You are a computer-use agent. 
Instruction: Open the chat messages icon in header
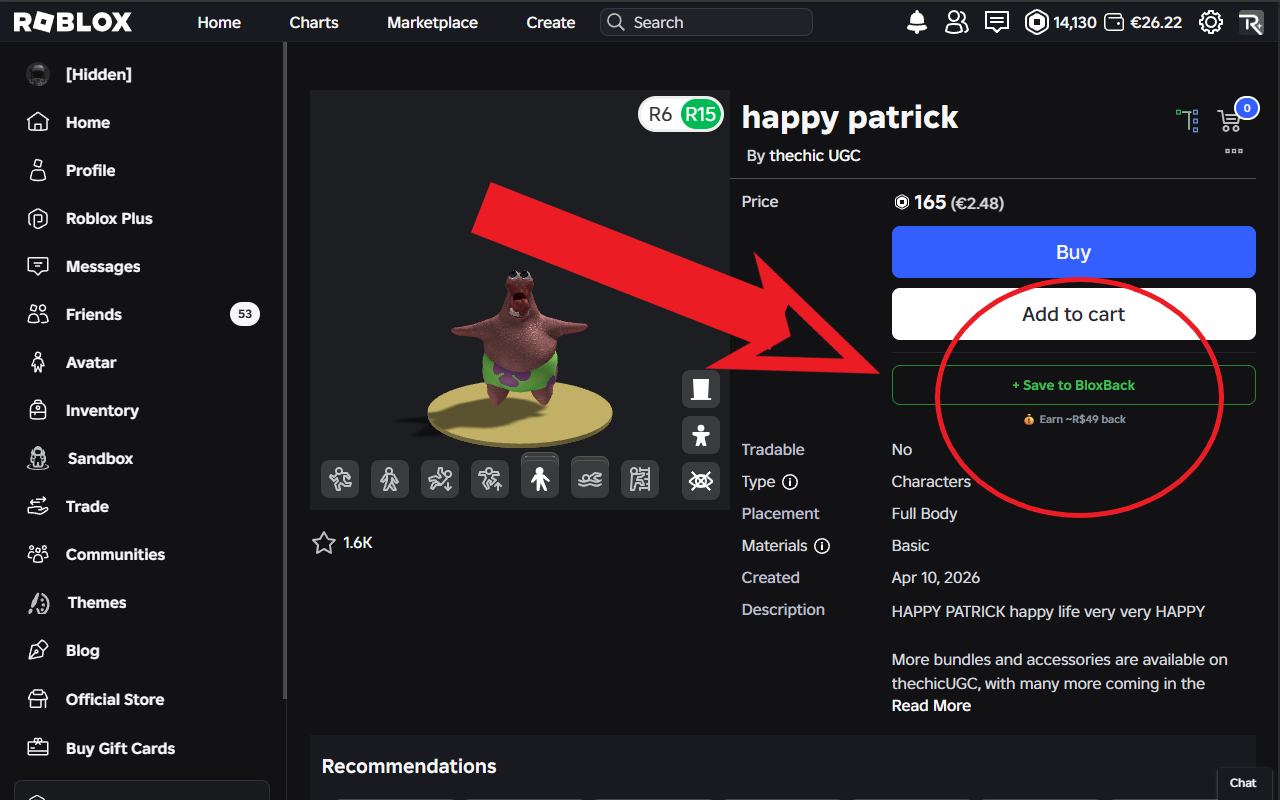pos(997,22)
